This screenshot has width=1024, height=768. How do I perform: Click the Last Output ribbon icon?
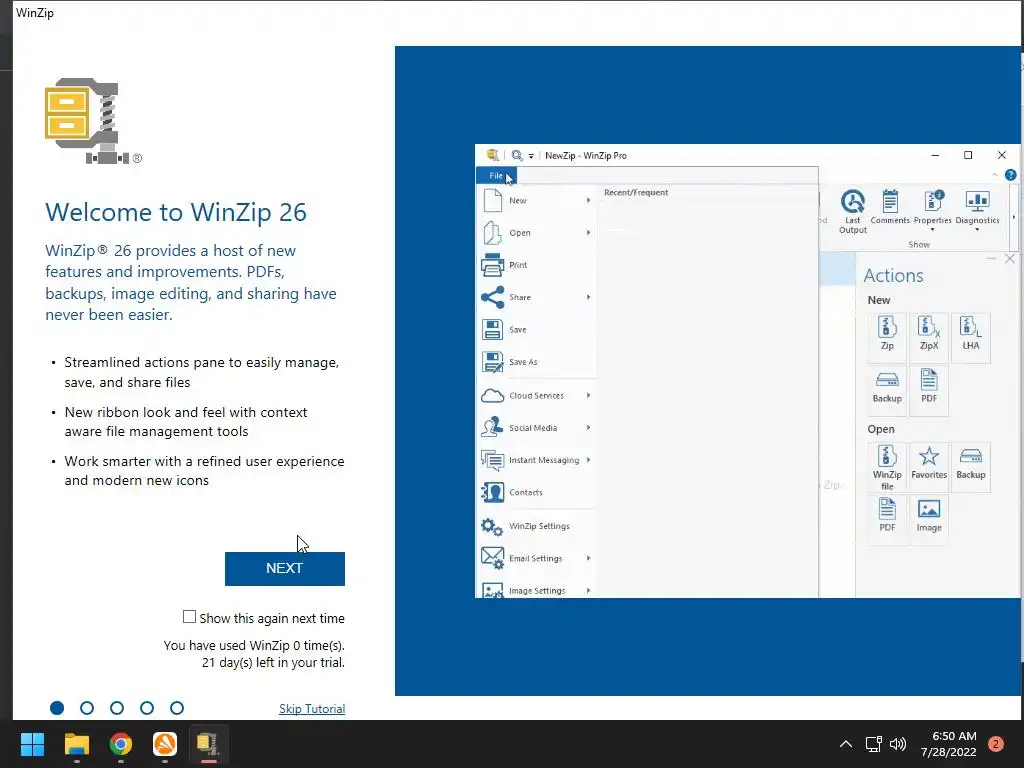(852, 202)
